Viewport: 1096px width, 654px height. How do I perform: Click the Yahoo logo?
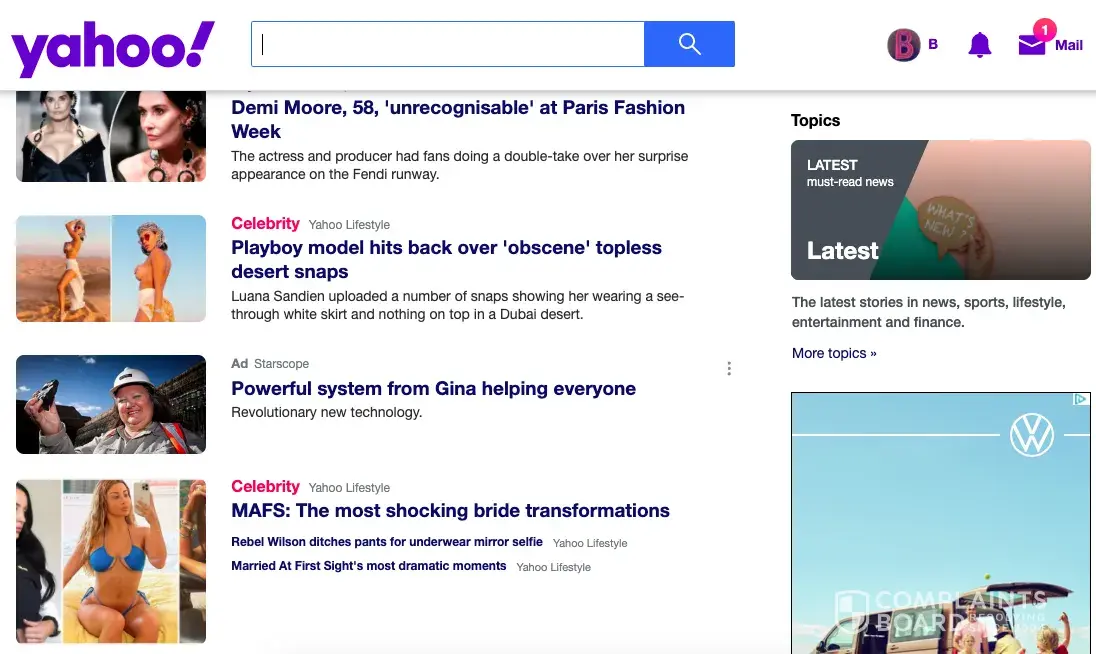113,48
